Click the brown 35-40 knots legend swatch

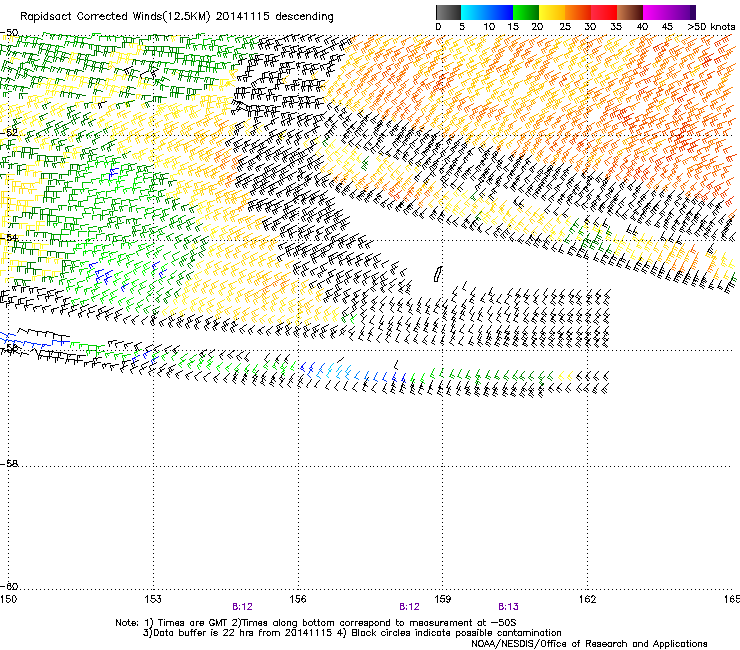point(630,12)
